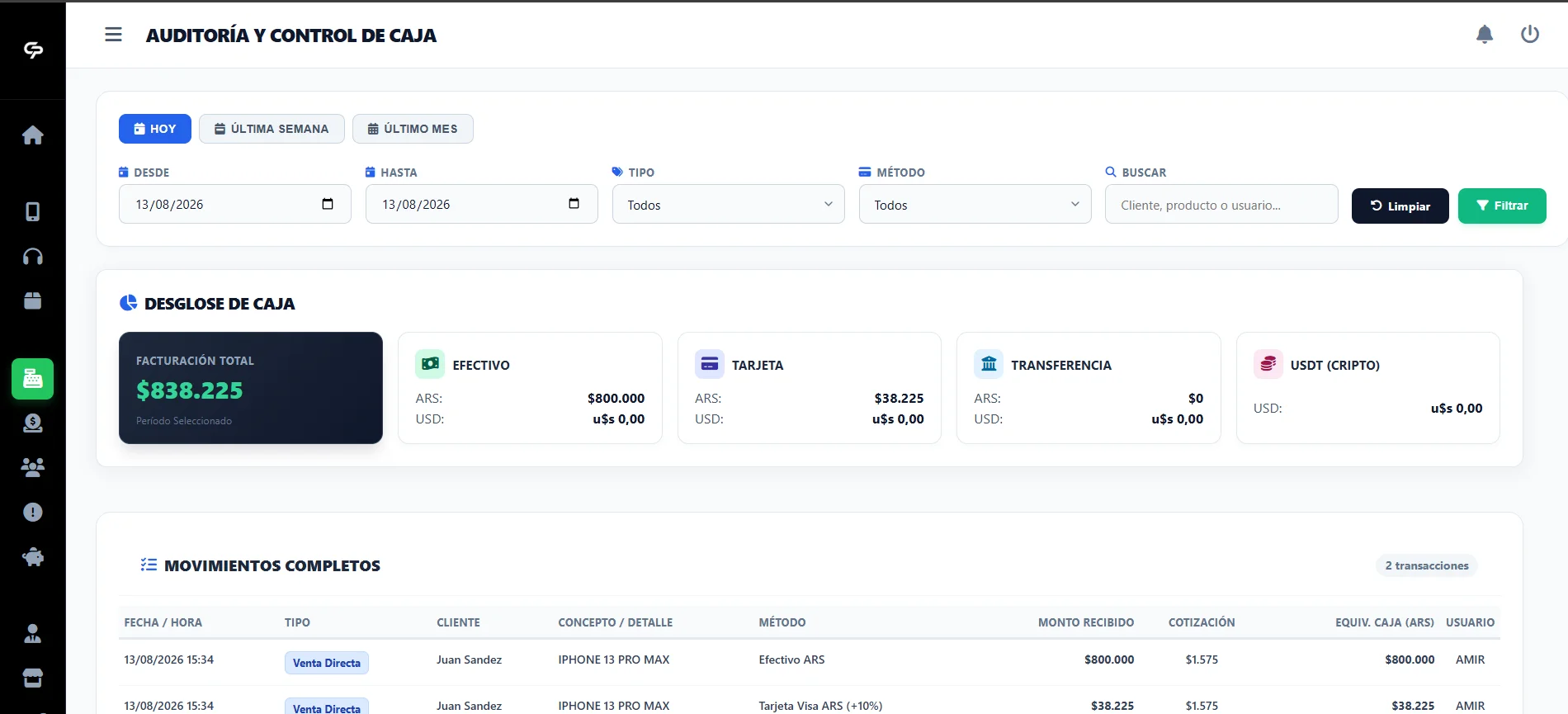Open the hamburger menu in the header

[113, 35]
